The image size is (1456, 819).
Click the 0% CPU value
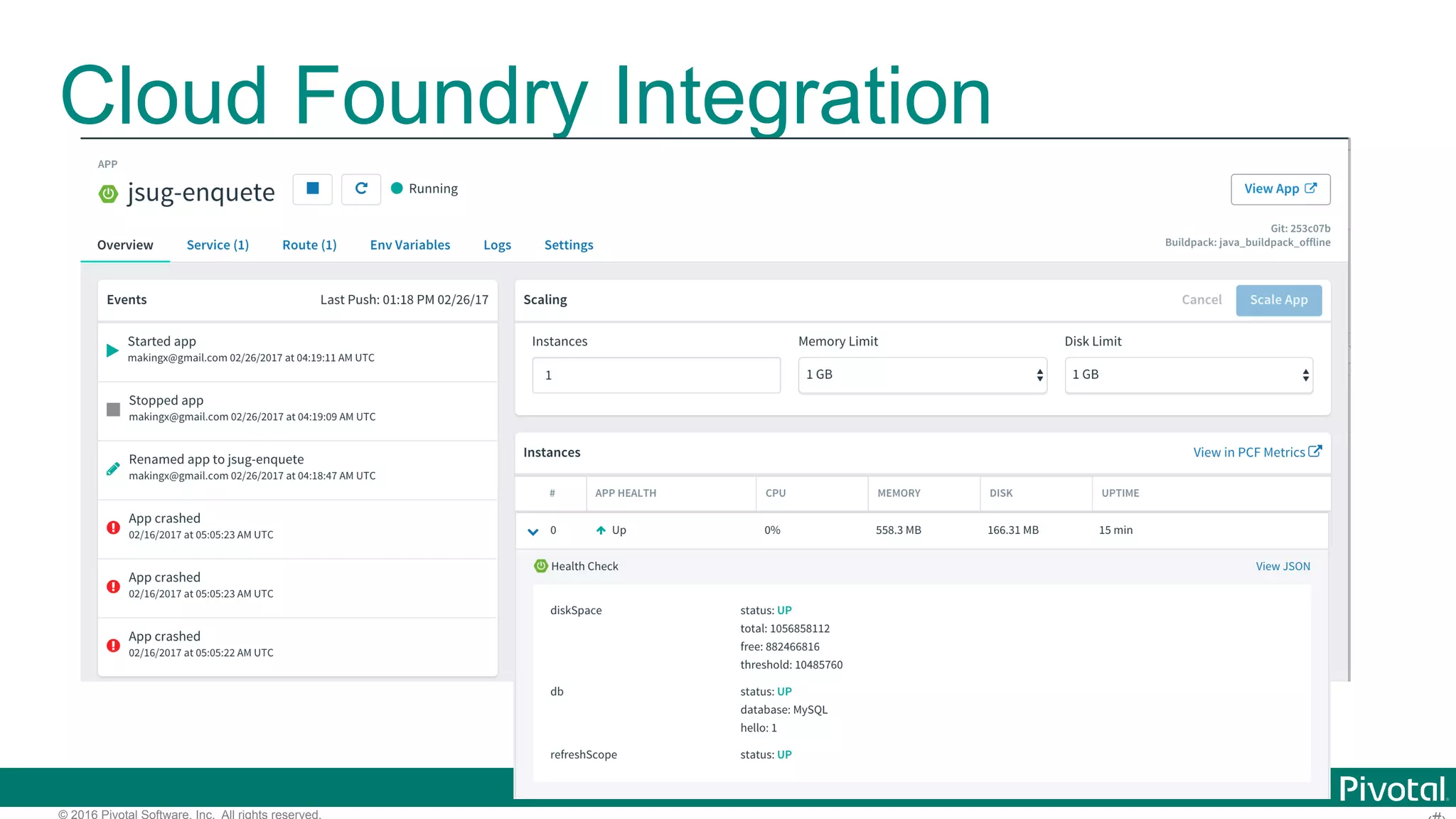coord(772,530)
